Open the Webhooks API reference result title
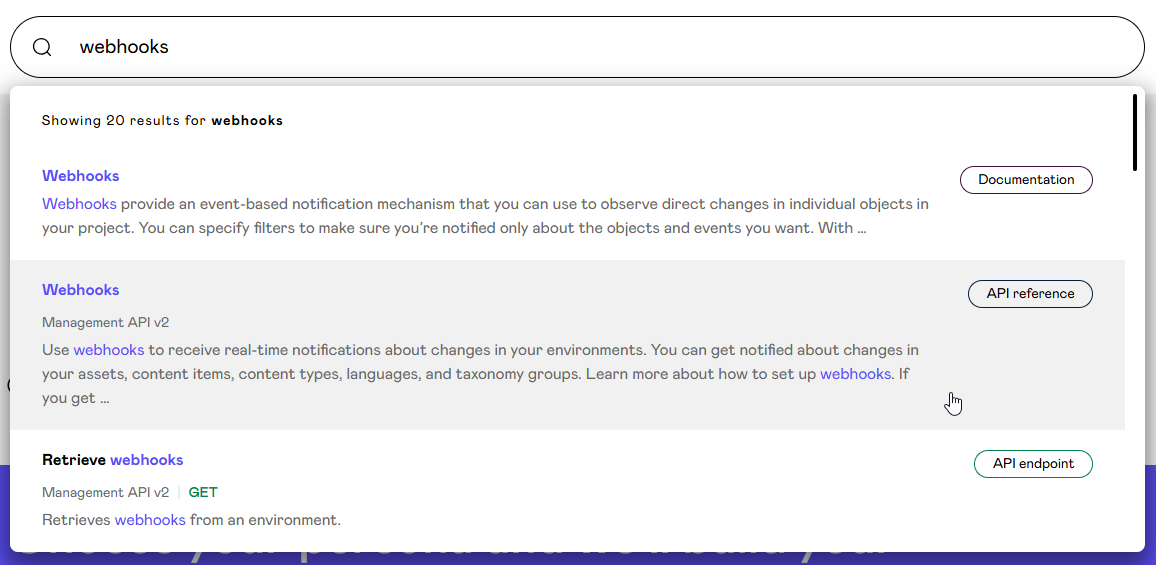 (x=80, y=290)
